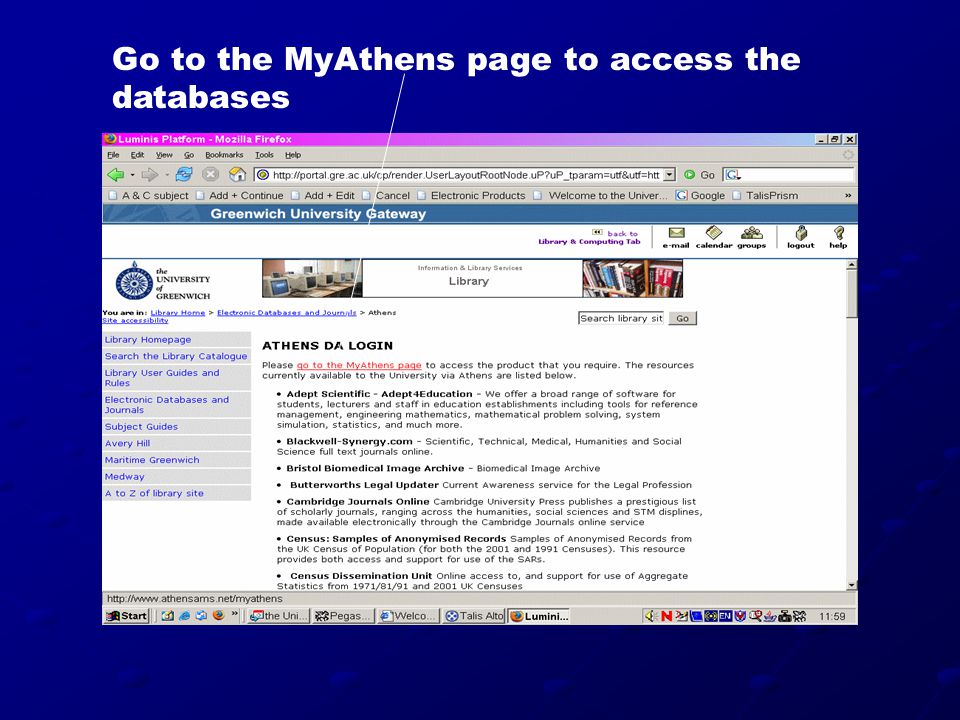Screen dimensions: 960x720
Task: Click in the Search library site field
Action: (x=621, y=318)
